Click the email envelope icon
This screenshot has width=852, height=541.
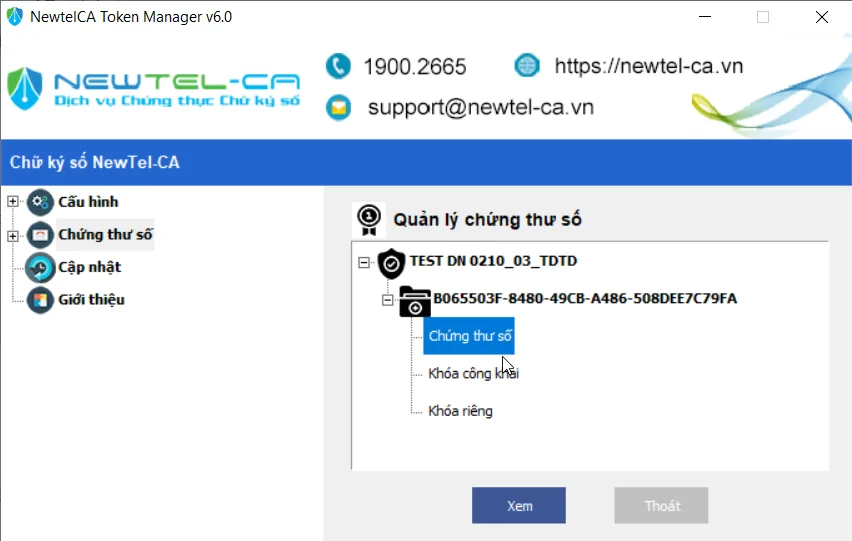coord(338,108)
